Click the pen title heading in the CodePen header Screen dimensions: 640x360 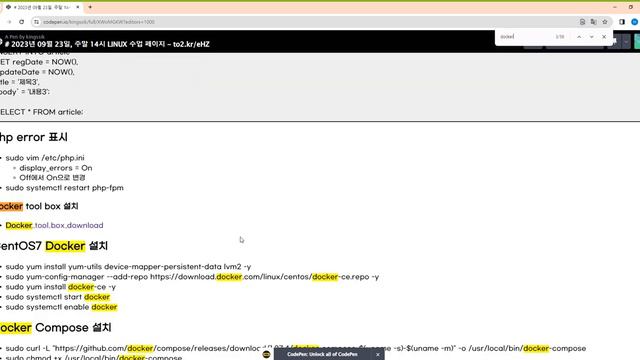click(x=107, y=44)
